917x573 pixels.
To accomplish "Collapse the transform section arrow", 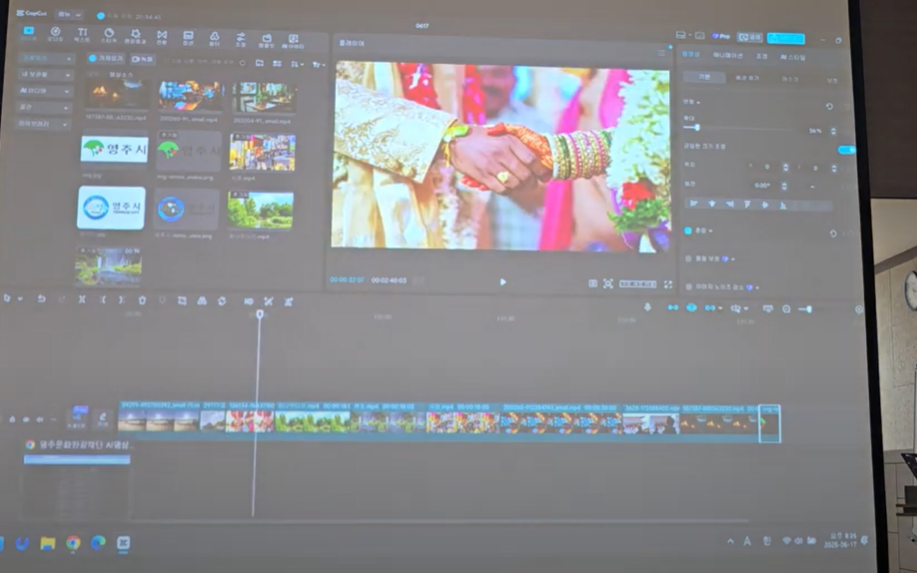I will (698, 102).
